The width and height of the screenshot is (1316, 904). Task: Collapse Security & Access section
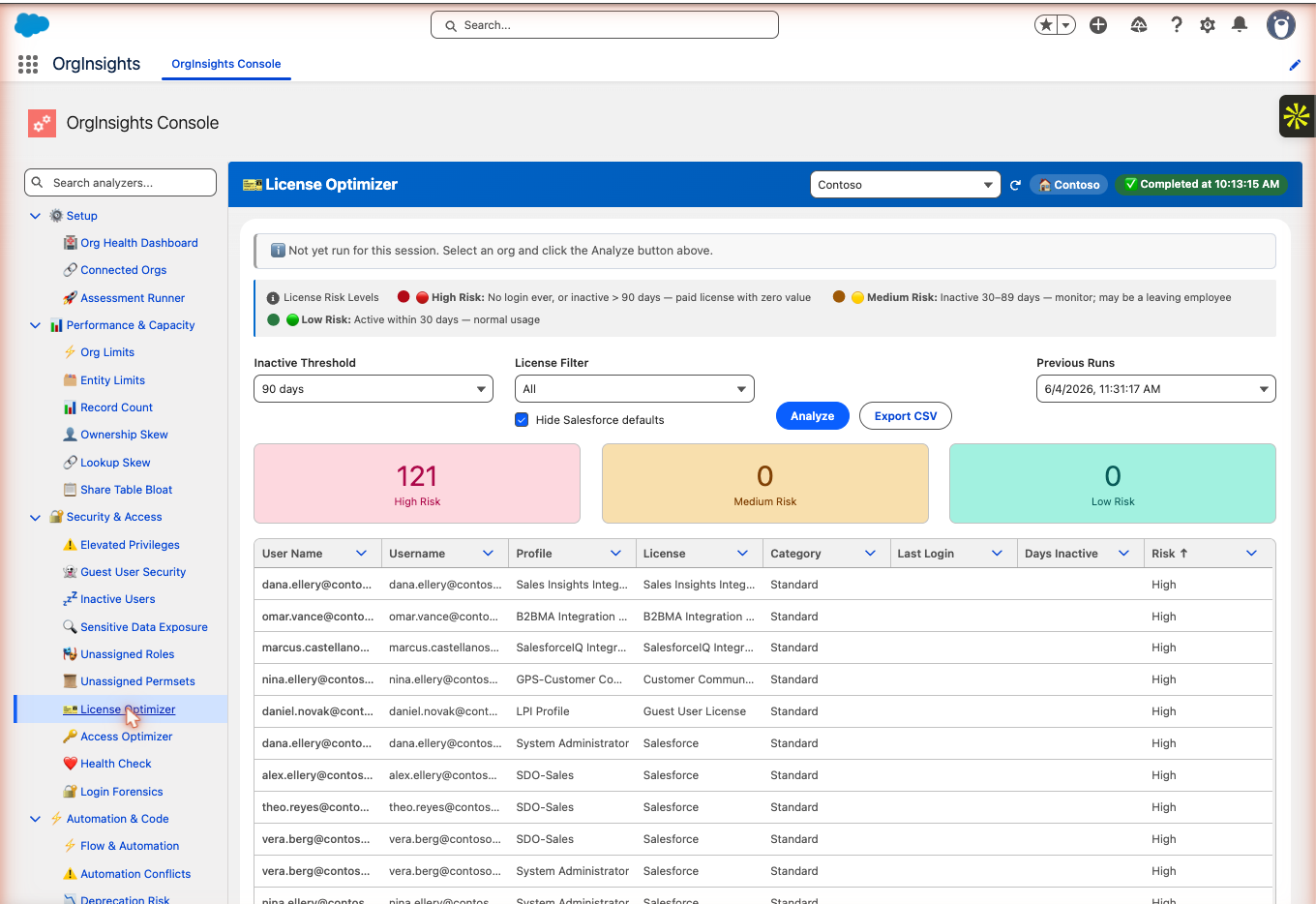[35, 517]
